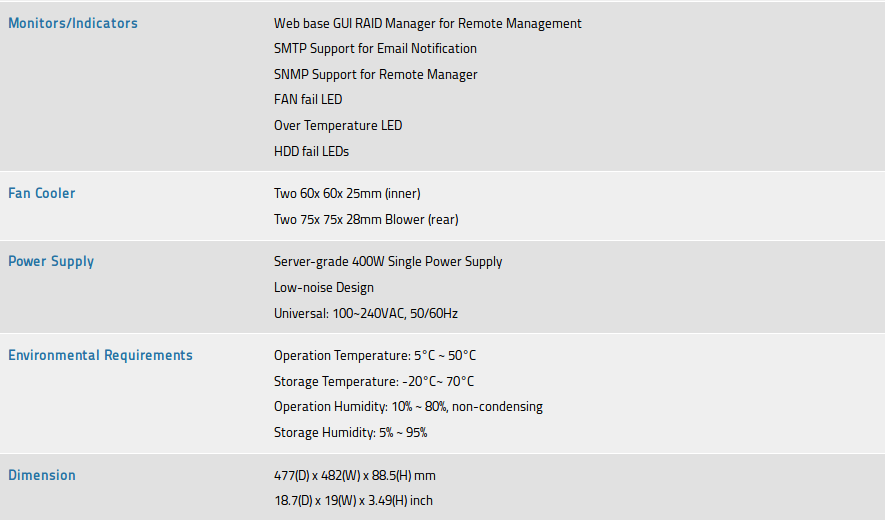Click the Monitors/Indicators heading

[73, 23]
